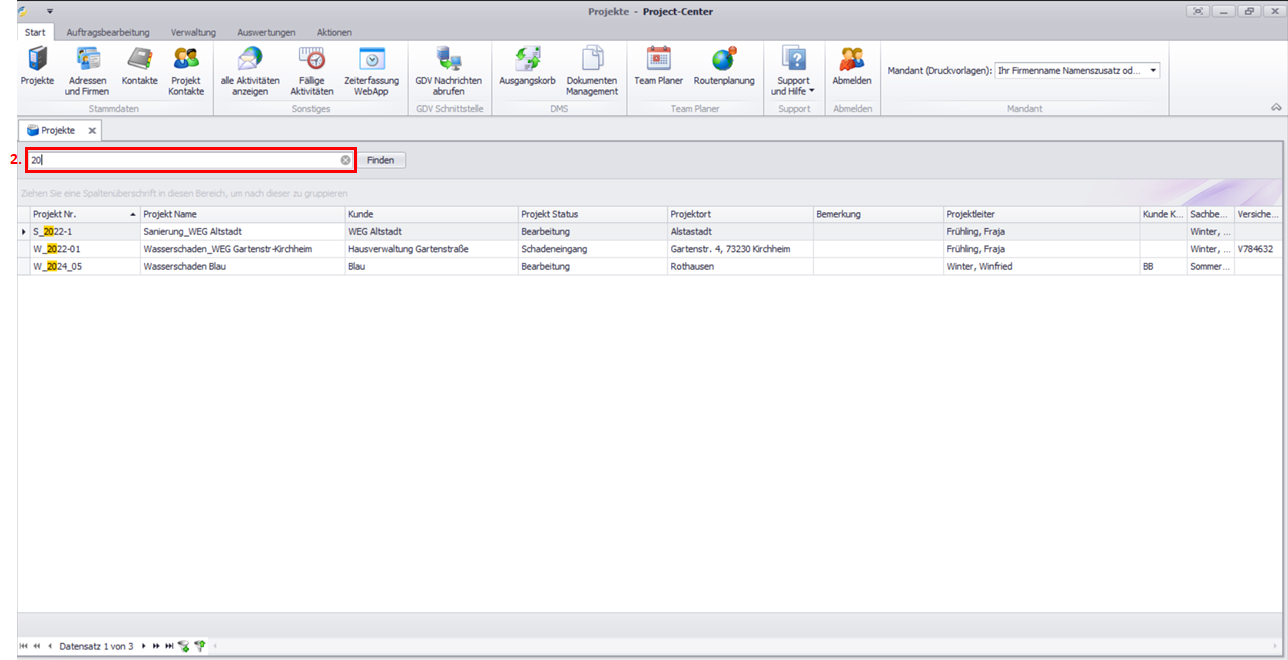The height and width of the screenshot is (660, 1288).
Task: Expand the Support und Hilfe dropdown
Action: [x=793, y=72]
